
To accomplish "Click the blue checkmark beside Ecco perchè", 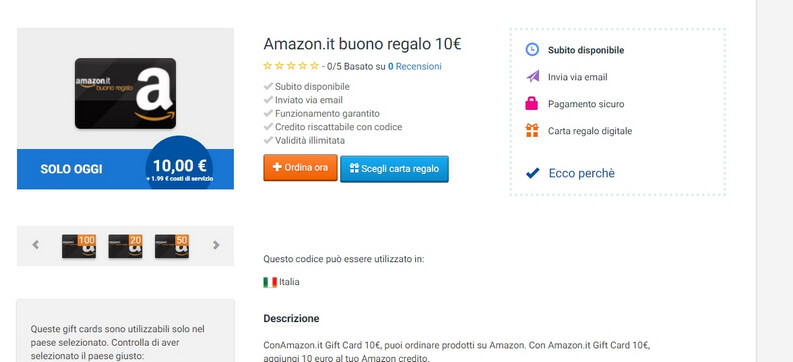I will pos(533,173).
